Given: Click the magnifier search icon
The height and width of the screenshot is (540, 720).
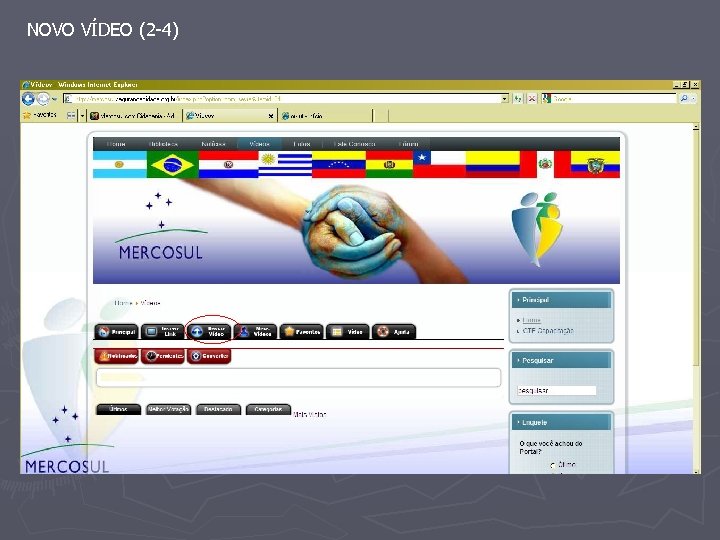Looking at the screenshot, I should [x=684, y=99].
